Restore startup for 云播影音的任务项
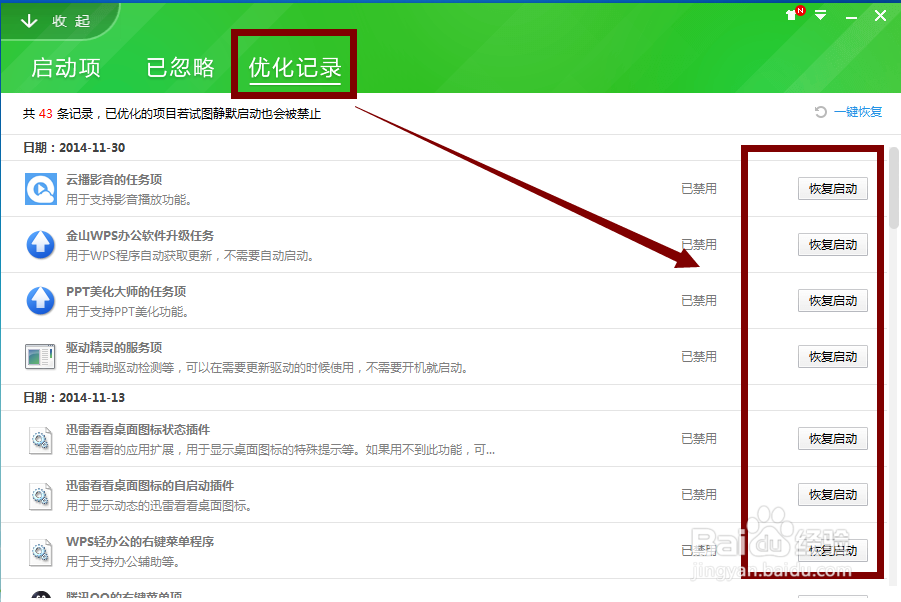 click(833, 189)
